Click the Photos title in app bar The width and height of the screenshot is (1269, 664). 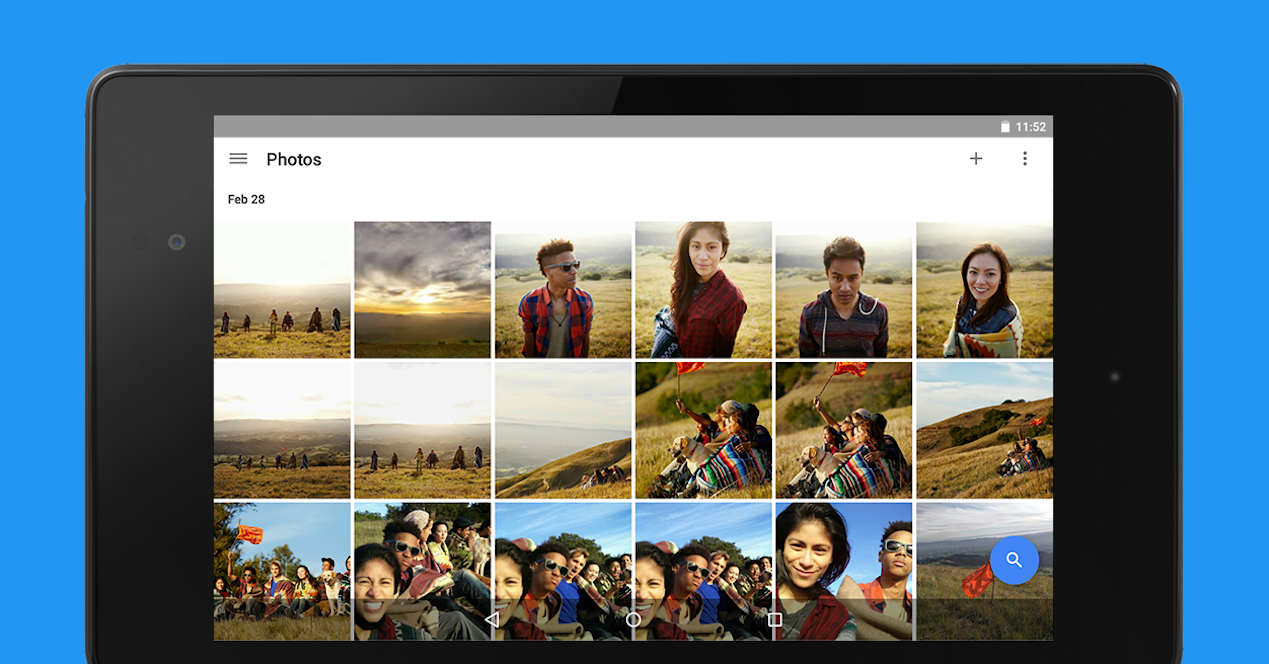(x=294, y=160)
